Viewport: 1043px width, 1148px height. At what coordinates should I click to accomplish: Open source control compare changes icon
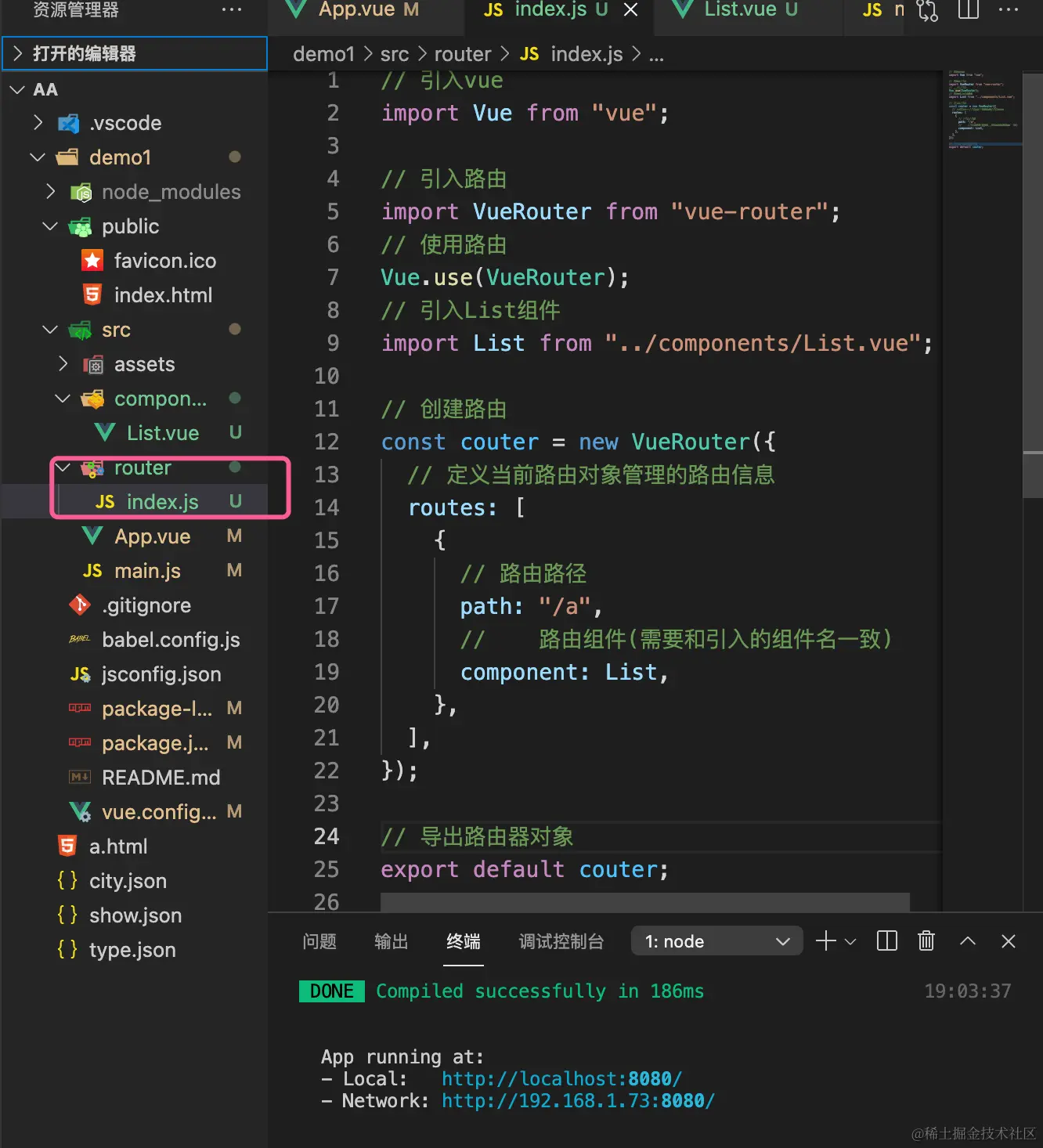click(927, 9)
